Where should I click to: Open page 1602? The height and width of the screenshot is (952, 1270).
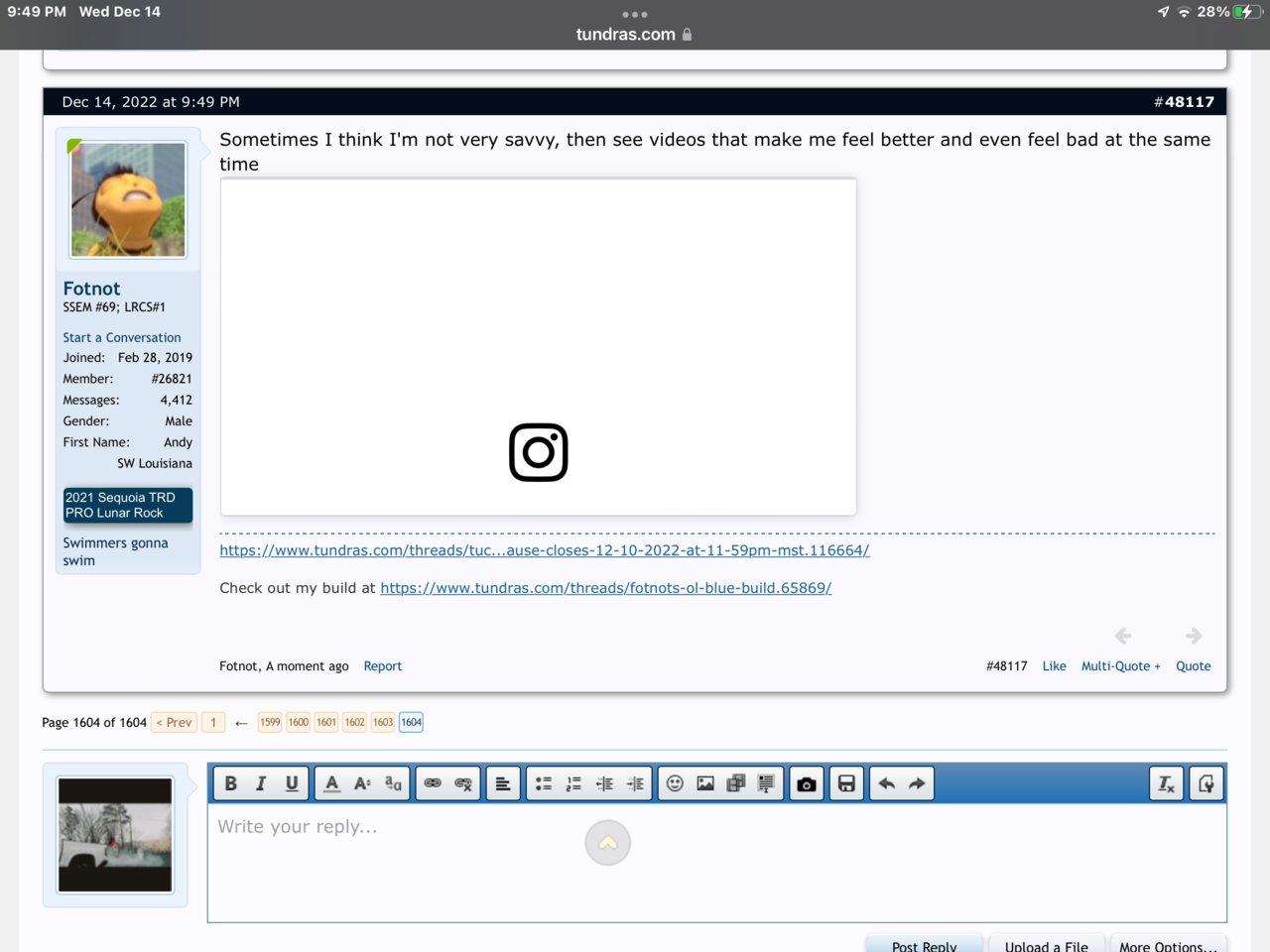coord(355,722)
